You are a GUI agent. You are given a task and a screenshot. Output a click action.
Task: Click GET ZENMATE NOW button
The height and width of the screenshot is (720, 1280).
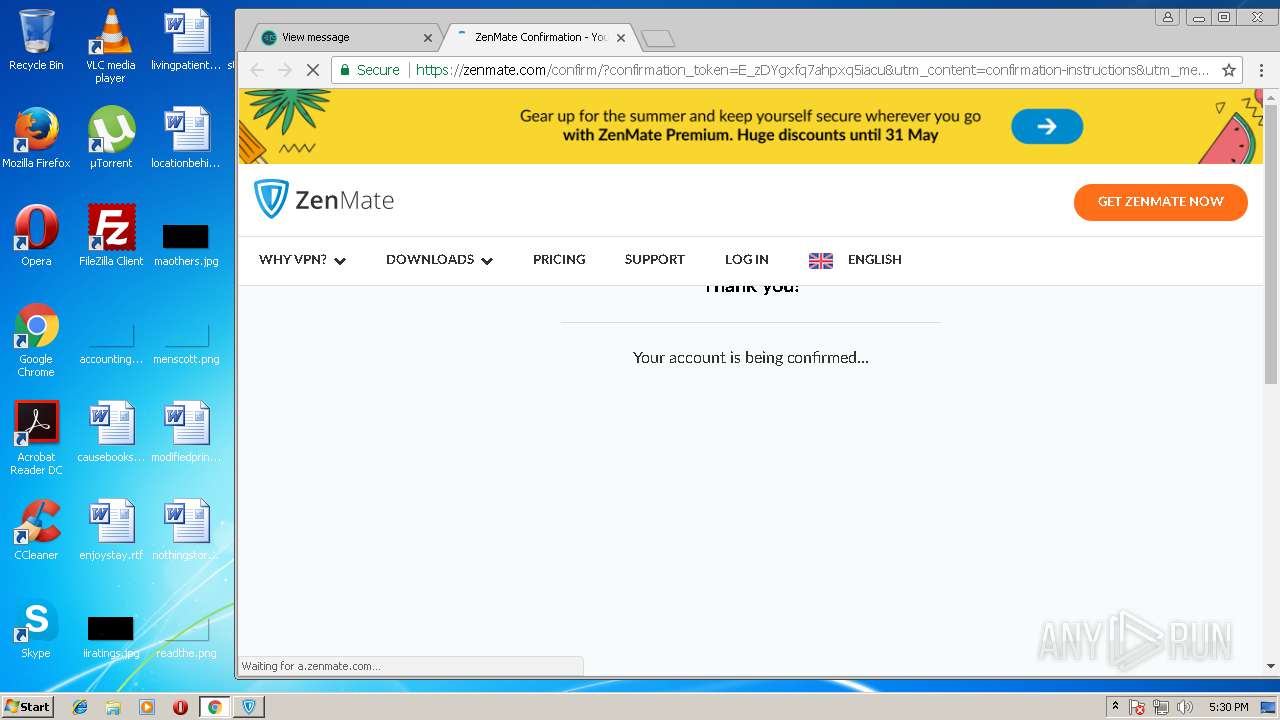(x=1161, y=202)
